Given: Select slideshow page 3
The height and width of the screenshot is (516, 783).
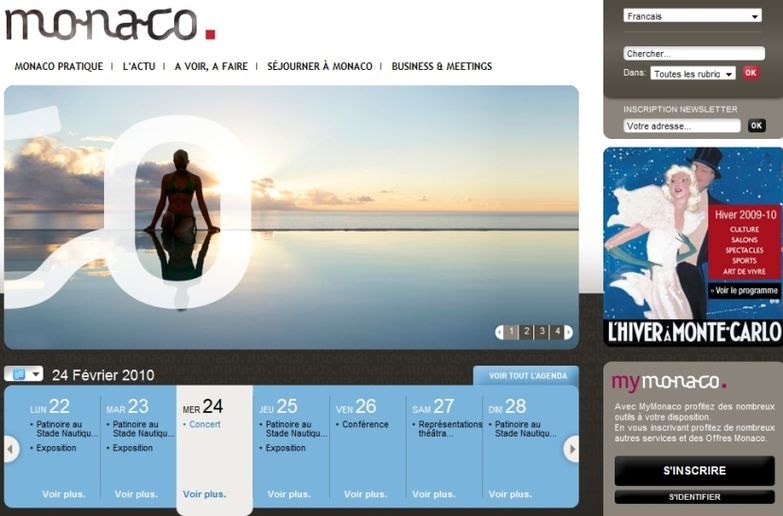Looking at the screenshot, I should pos(542,332).
